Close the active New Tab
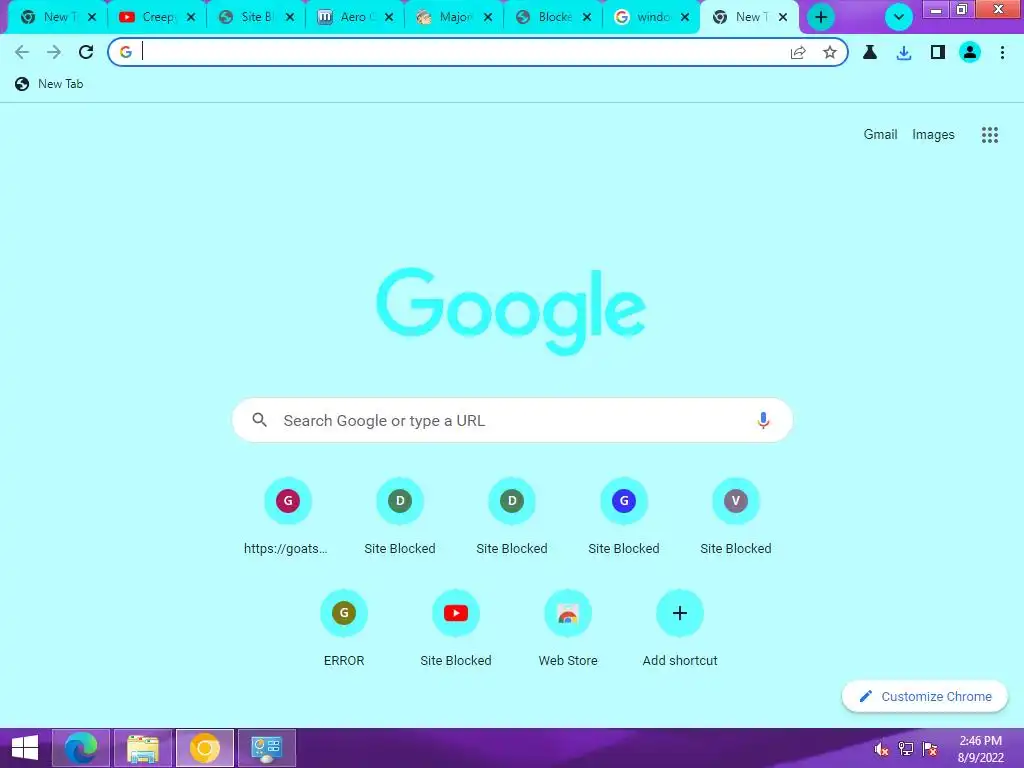 click(783, 17)
